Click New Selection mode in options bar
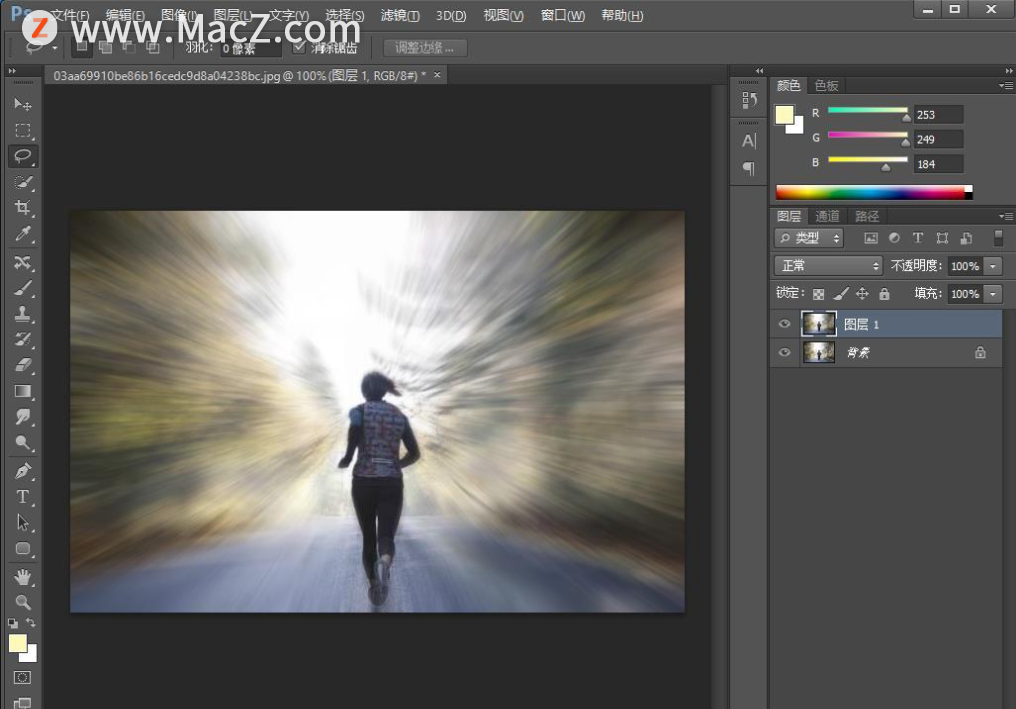Viewport: 1016px width, 709px height. pos(82,47)
